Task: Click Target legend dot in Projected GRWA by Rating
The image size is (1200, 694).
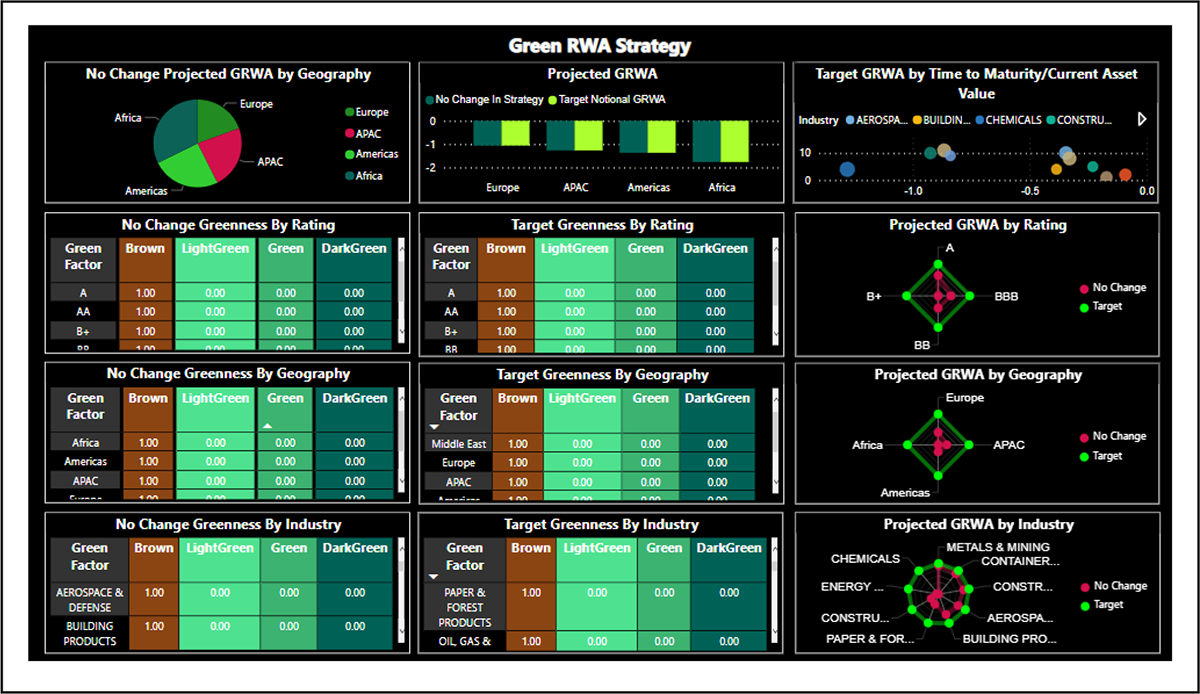Action: 1084,307
